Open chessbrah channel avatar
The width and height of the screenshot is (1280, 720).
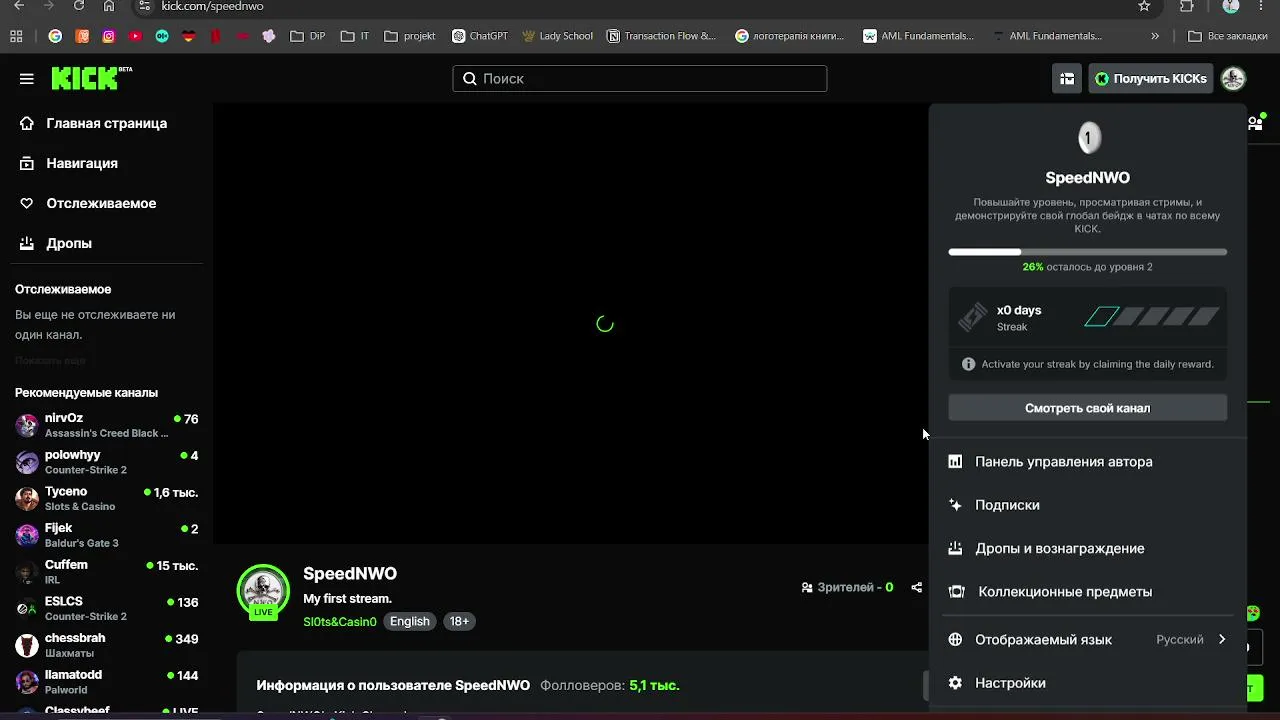[x=27, y=646]
